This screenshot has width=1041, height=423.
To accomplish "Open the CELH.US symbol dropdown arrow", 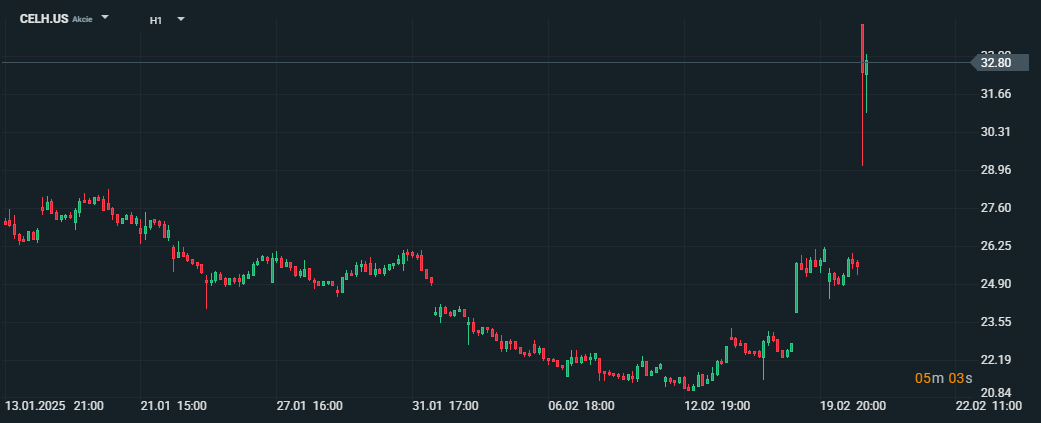I will (x=105, y=18).
